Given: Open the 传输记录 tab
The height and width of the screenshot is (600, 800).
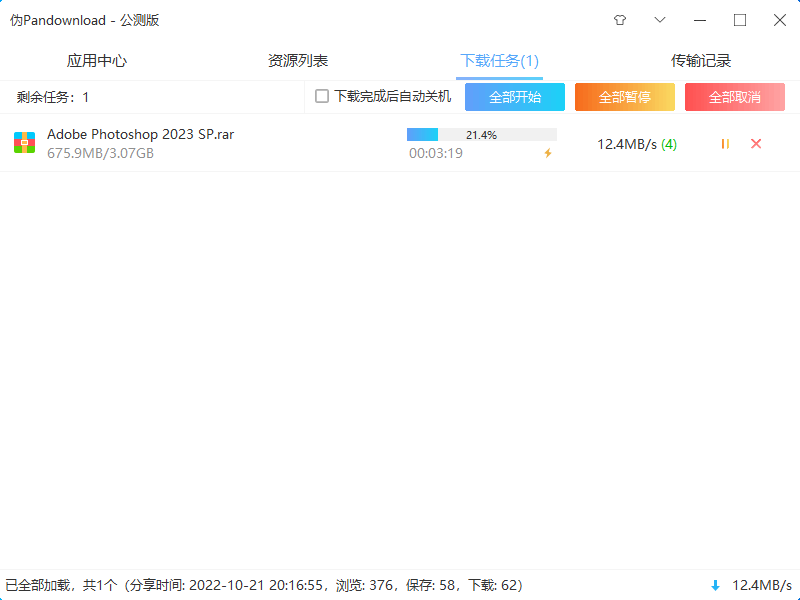Looking at the screenshot, I should [701, 61].
